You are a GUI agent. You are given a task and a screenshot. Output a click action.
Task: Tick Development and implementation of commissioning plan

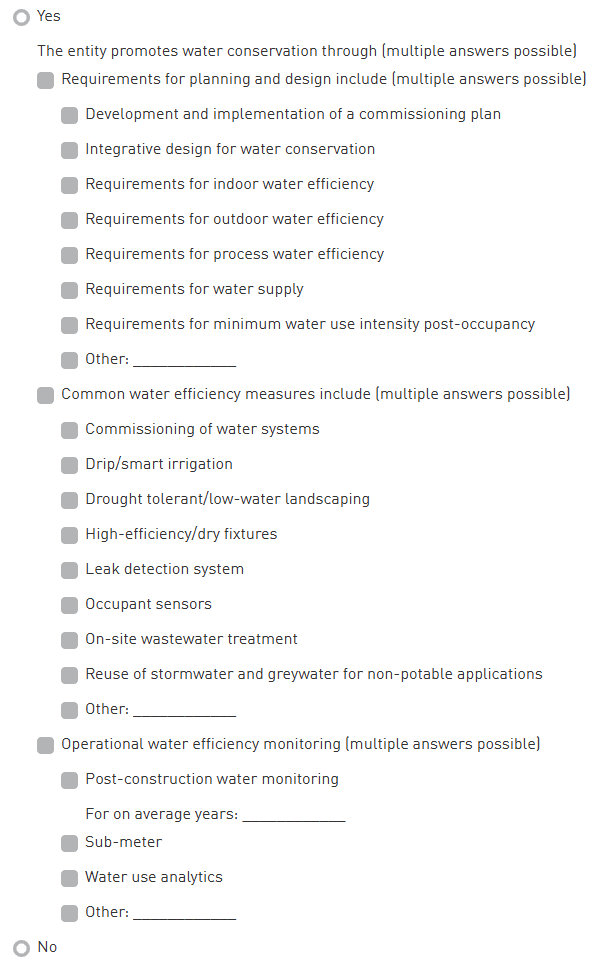point(69,115)
